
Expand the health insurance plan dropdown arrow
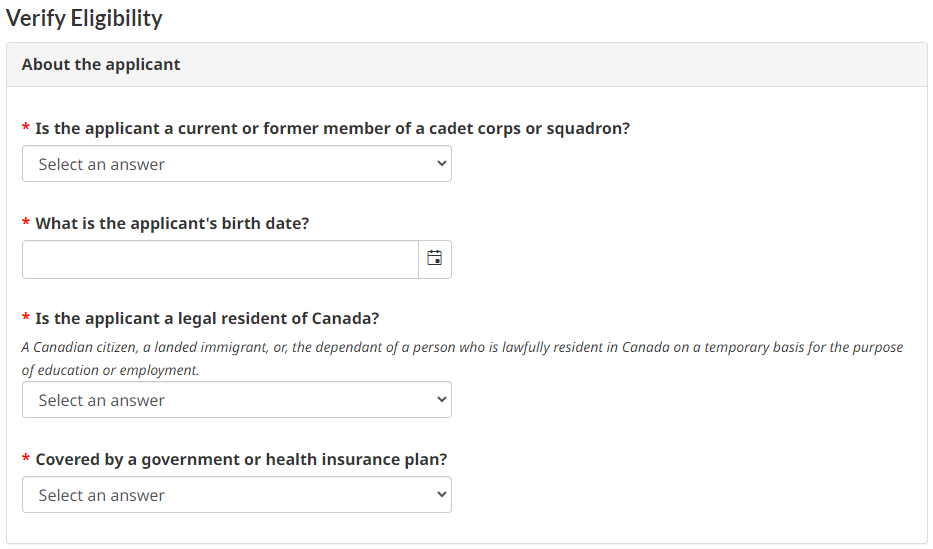[441, 495]
